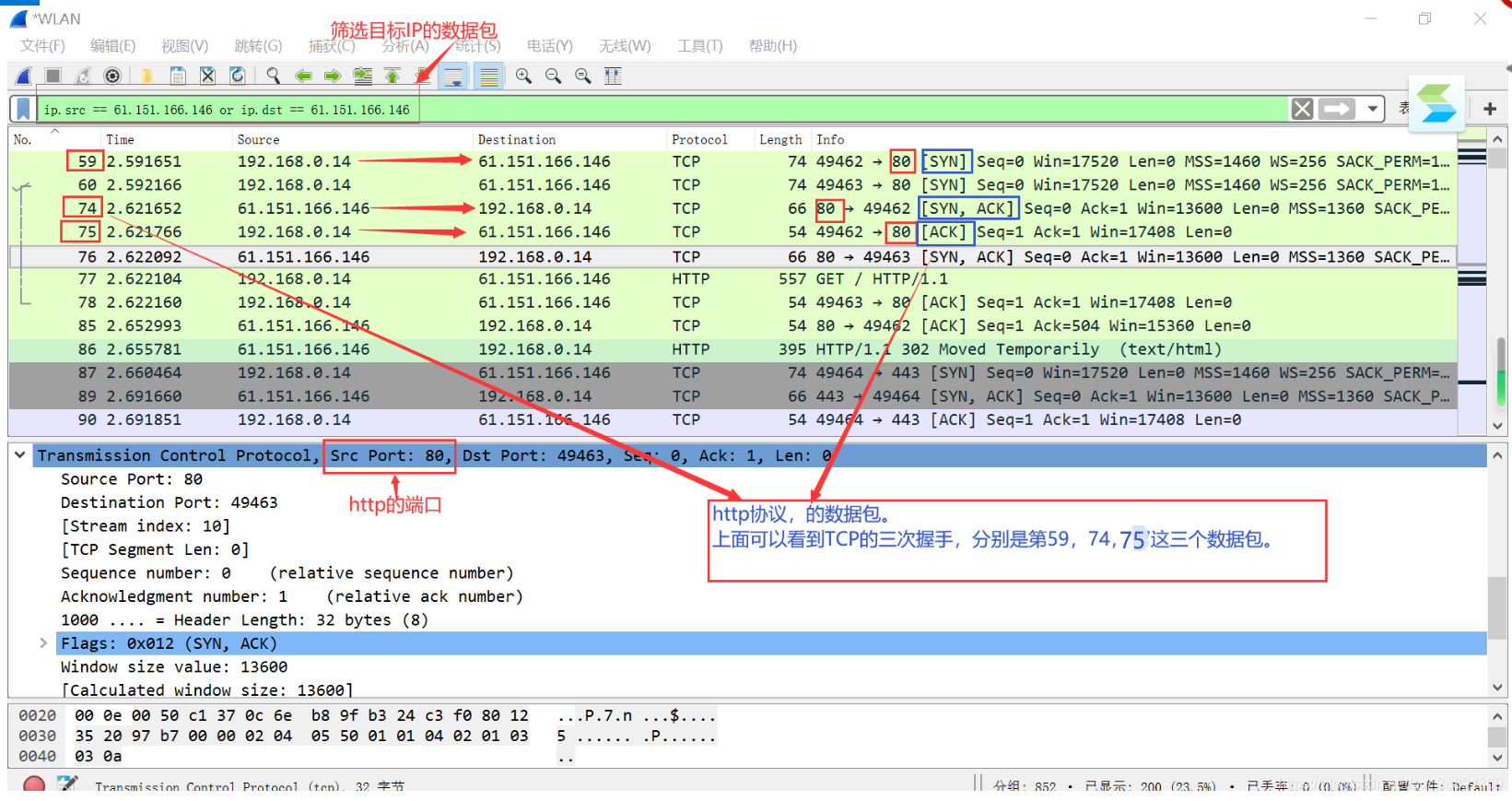This screenshot has height=801, width=1512.
Task: Select the Destination Port: 49463 detail line
Action: 169,502
